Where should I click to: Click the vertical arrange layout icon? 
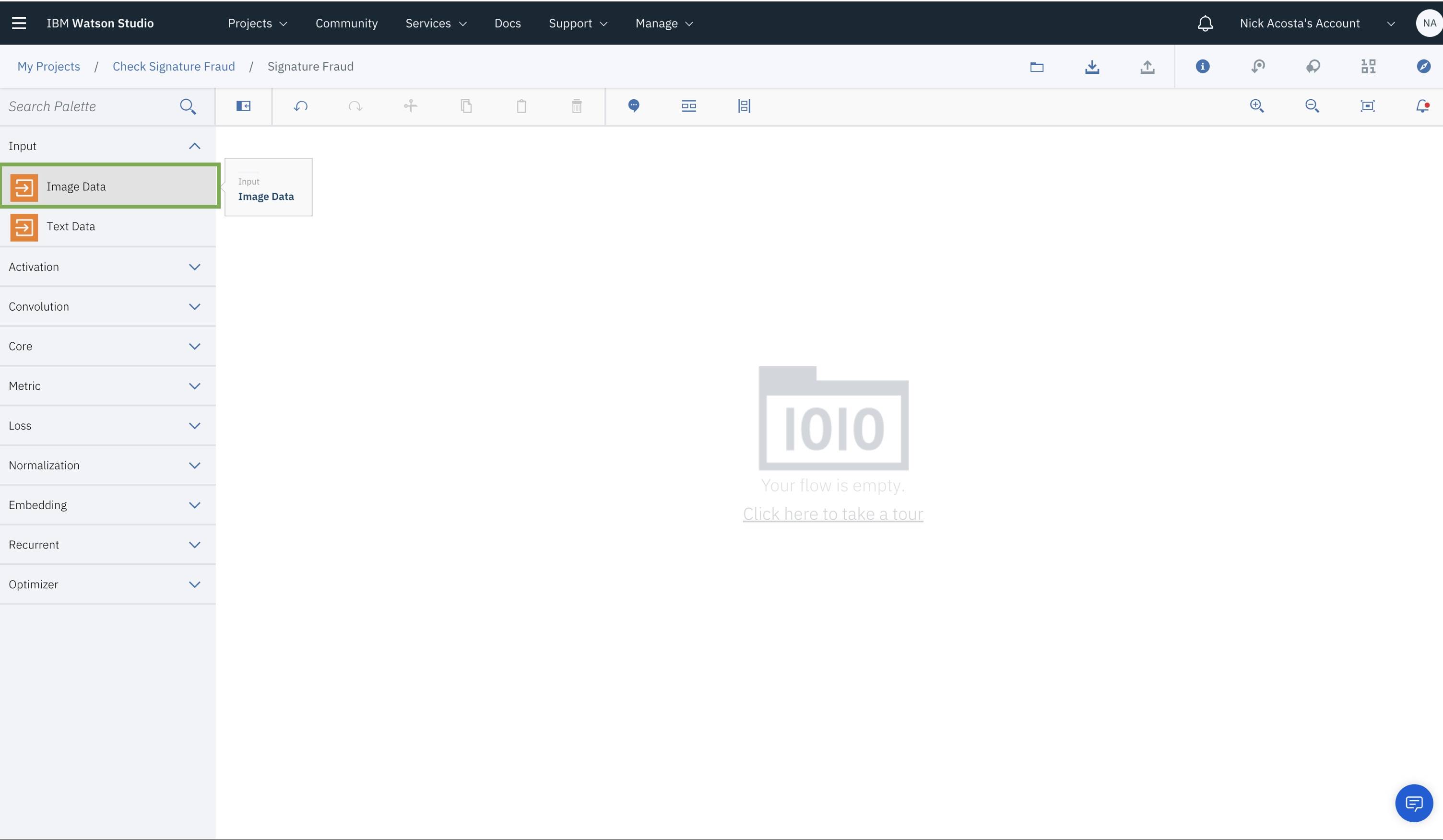(x=744, y=106)
